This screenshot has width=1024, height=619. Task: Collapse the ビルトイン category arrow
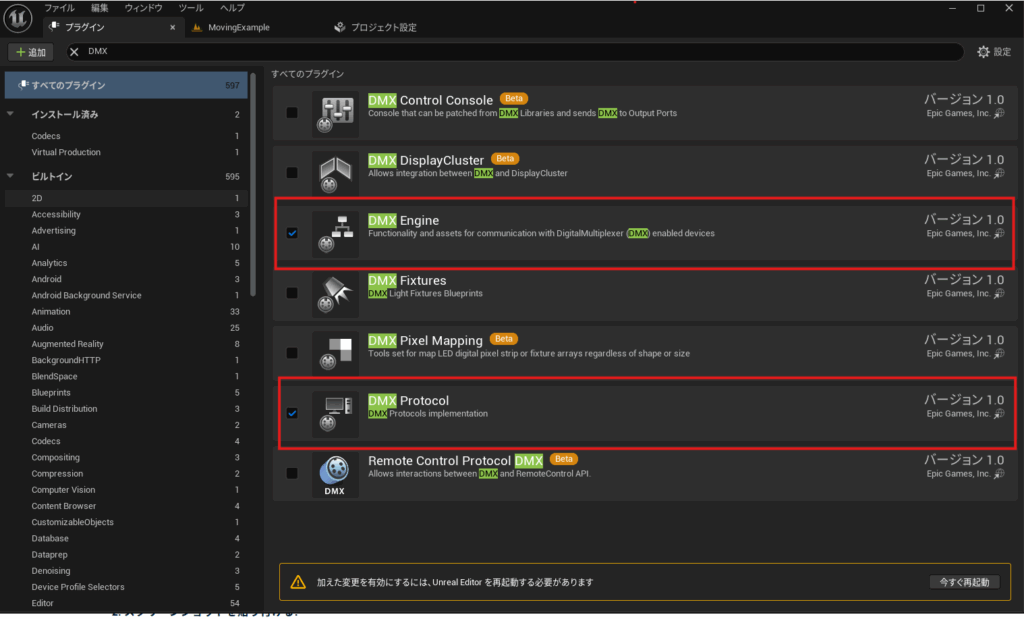click(10, 176)
